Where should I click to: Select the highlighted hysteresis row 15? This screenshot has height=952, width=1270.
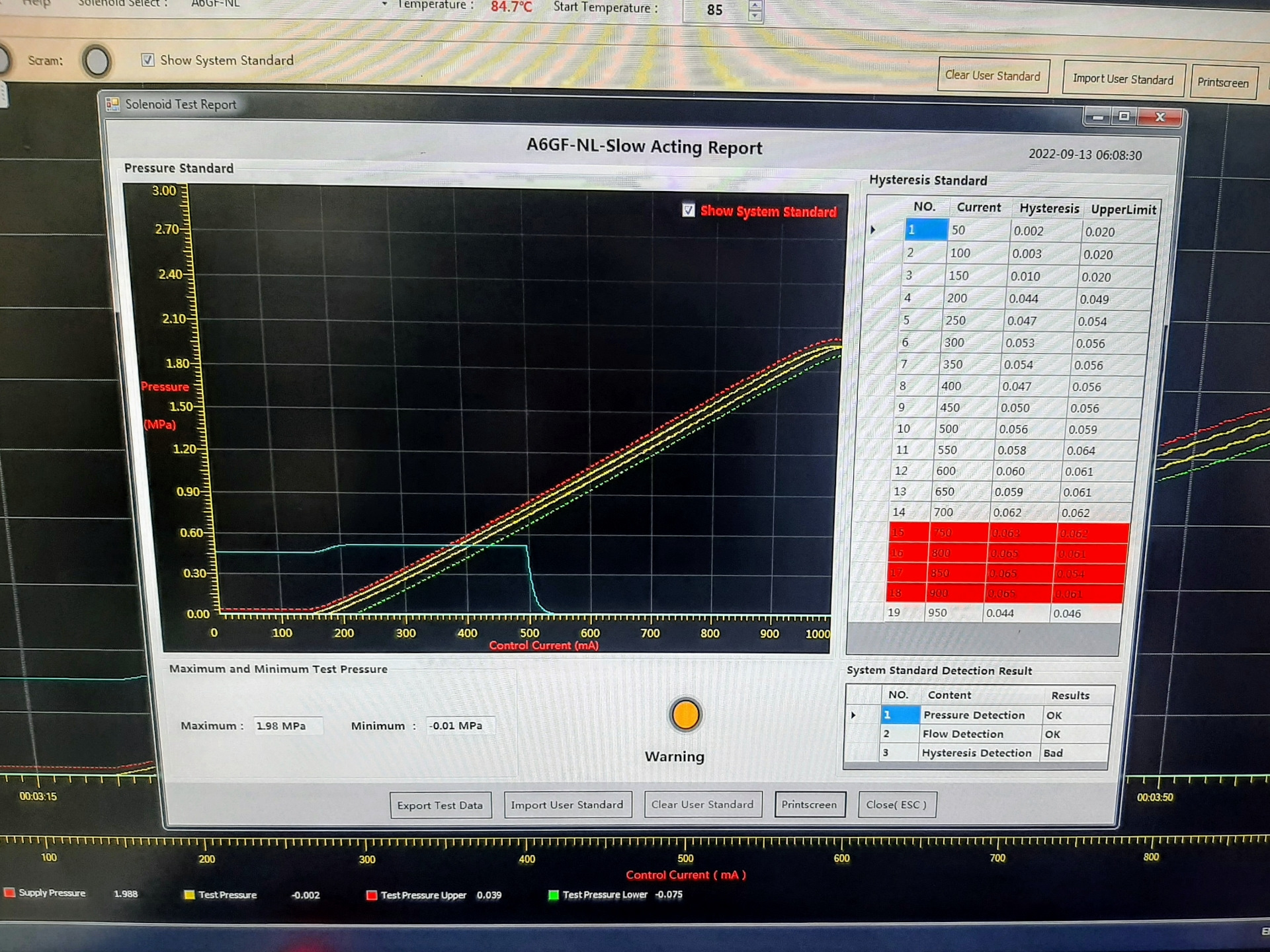[1005, 533]
